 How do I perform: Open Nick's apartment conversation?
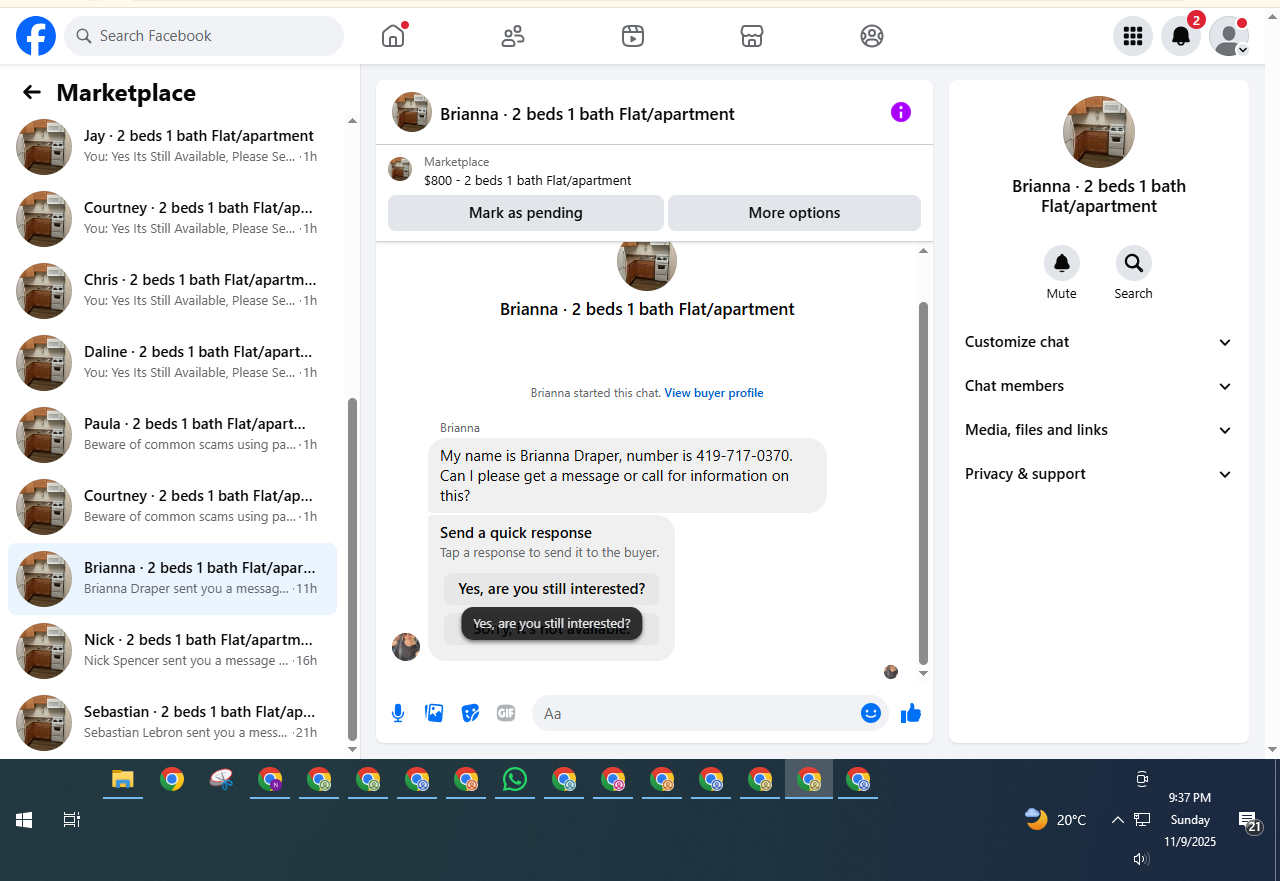[172, 651]
